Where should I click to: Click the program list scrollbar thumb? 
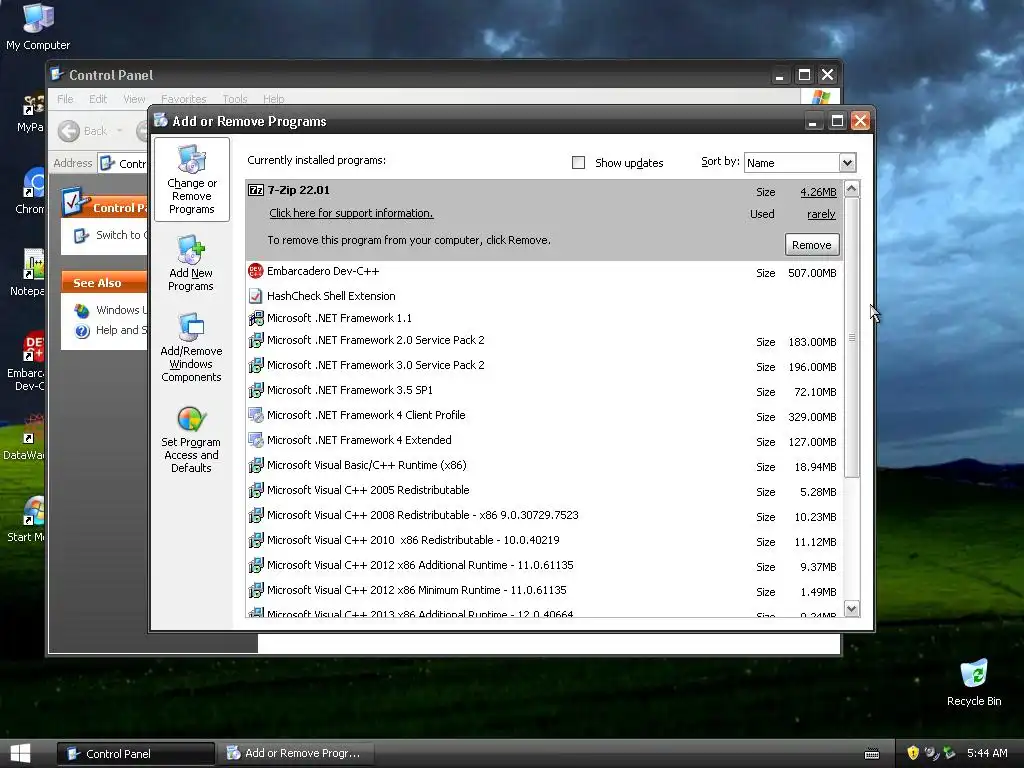pos(852,337)
